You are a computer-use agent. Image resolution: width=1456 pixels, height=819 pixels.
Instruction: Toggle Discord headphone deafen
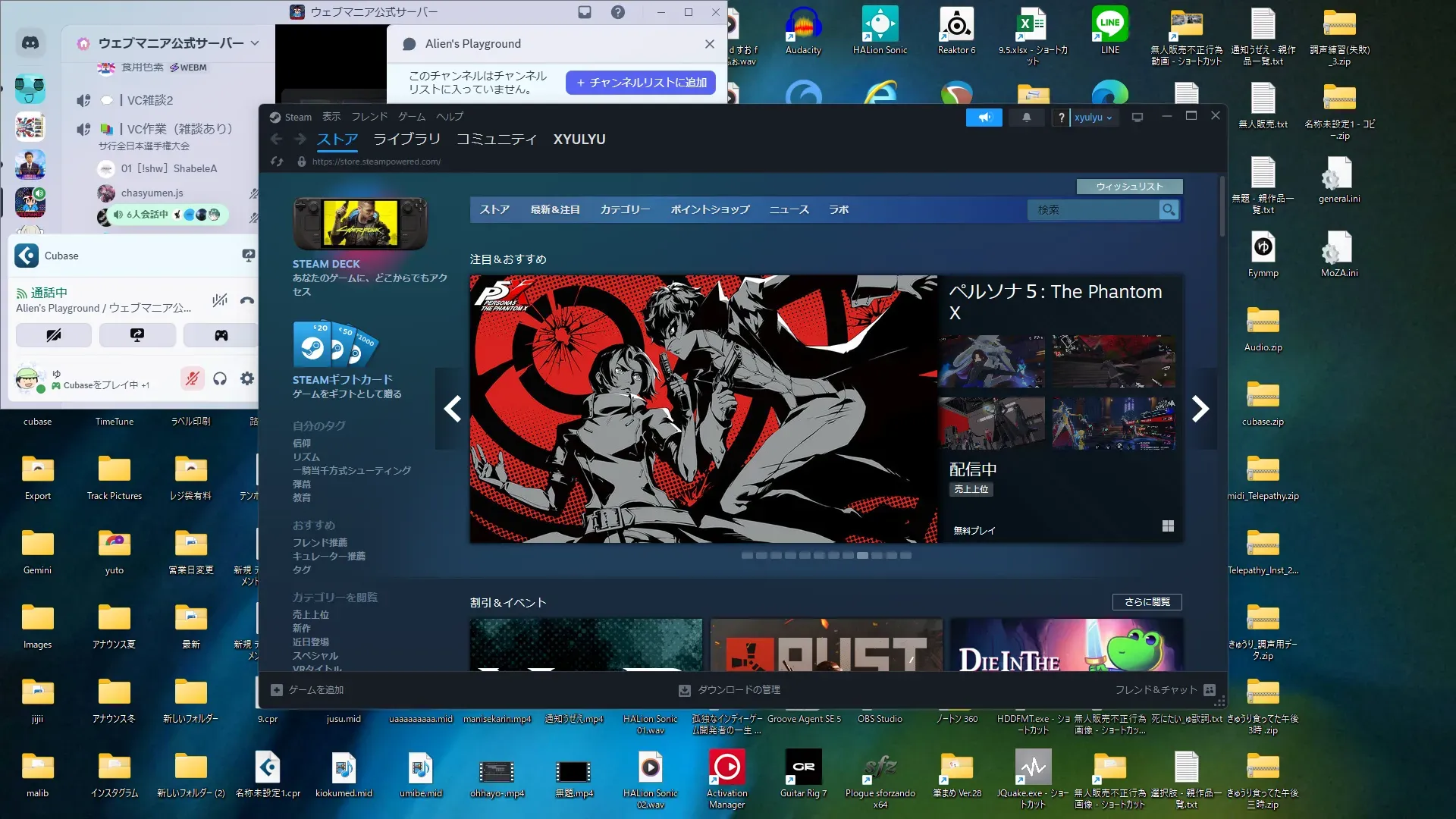coord(220,378)
